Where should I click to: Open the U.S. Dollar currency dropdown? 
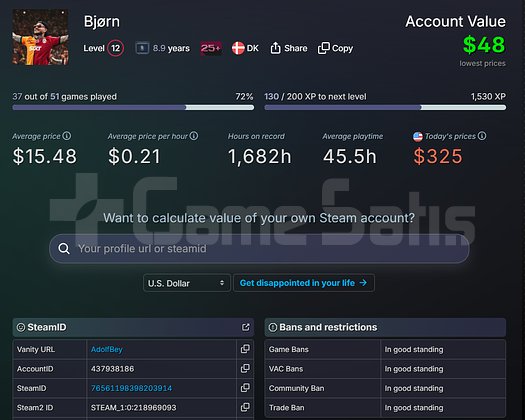187,283
